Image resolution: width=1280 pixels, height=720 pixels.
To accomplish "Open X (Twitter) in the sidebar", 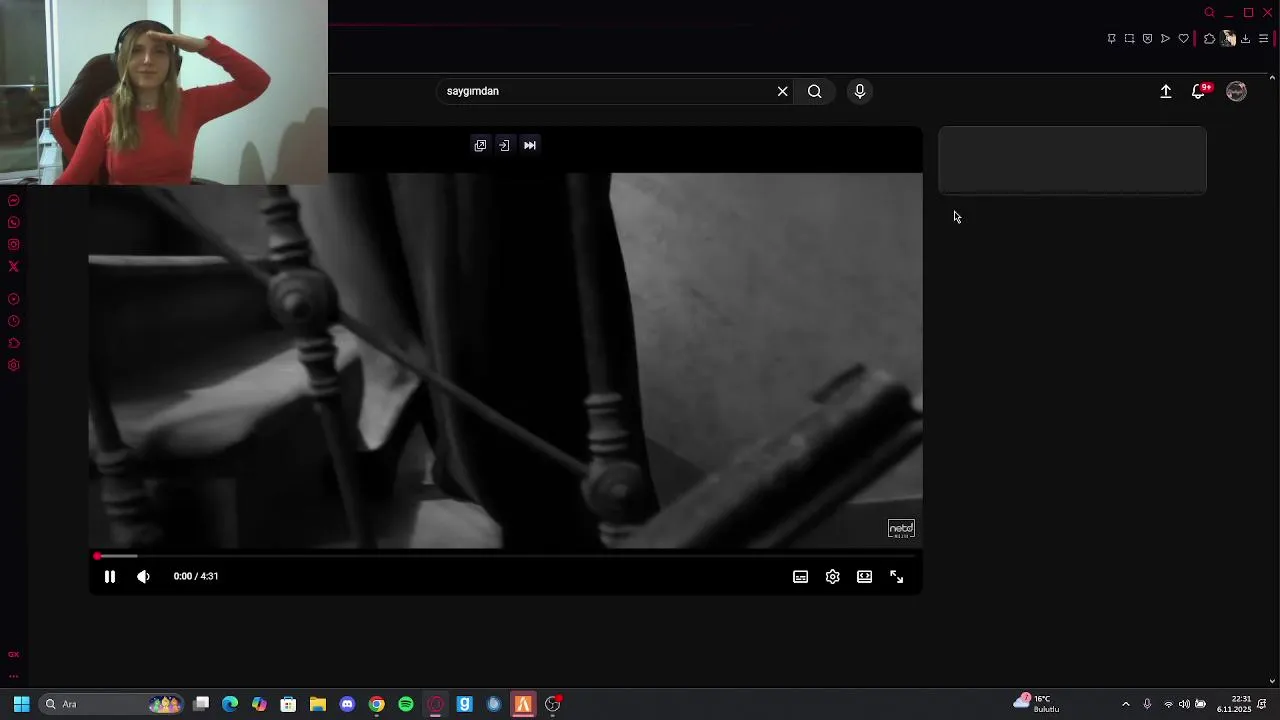I will point(14,267).
